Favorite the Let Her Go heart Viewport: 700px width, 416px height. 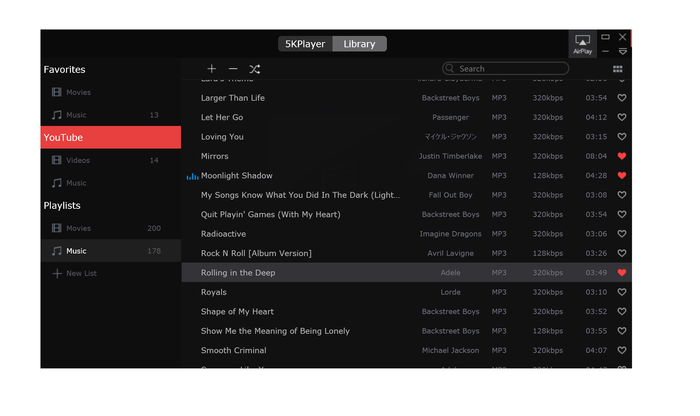click(x=621, y=117)
